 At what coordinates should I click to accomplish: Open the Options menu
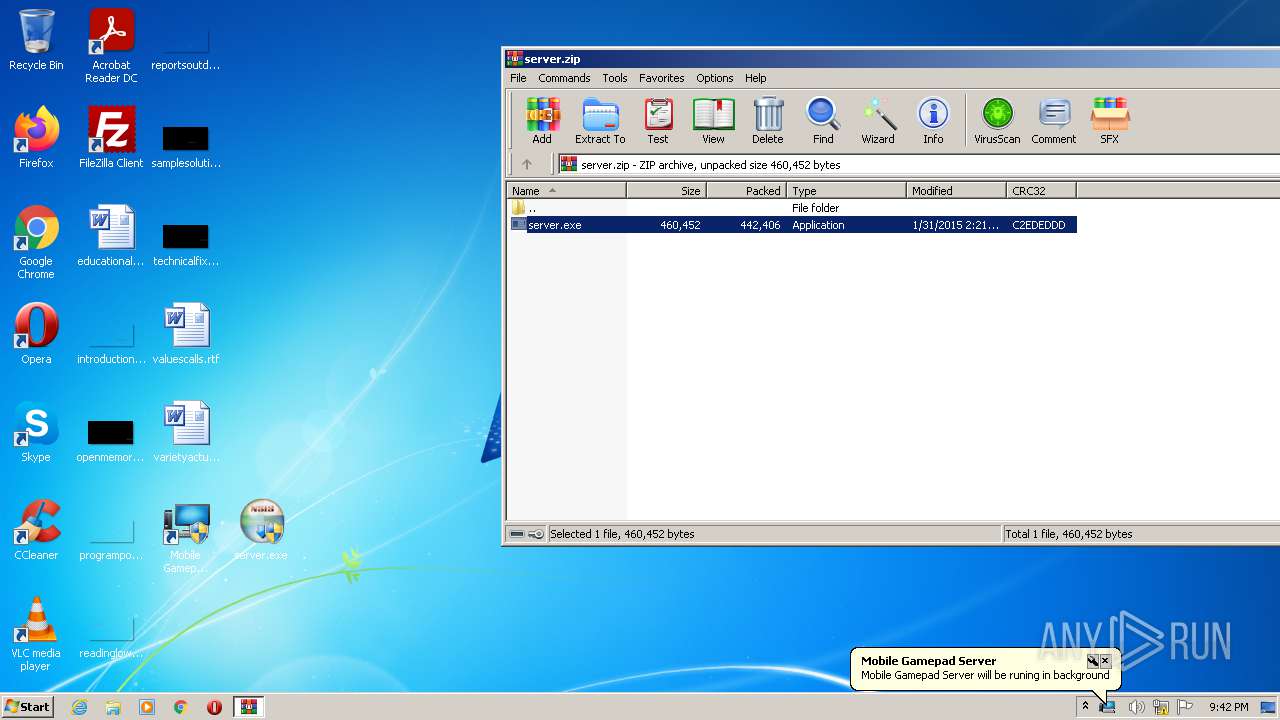tap(715, 78)
